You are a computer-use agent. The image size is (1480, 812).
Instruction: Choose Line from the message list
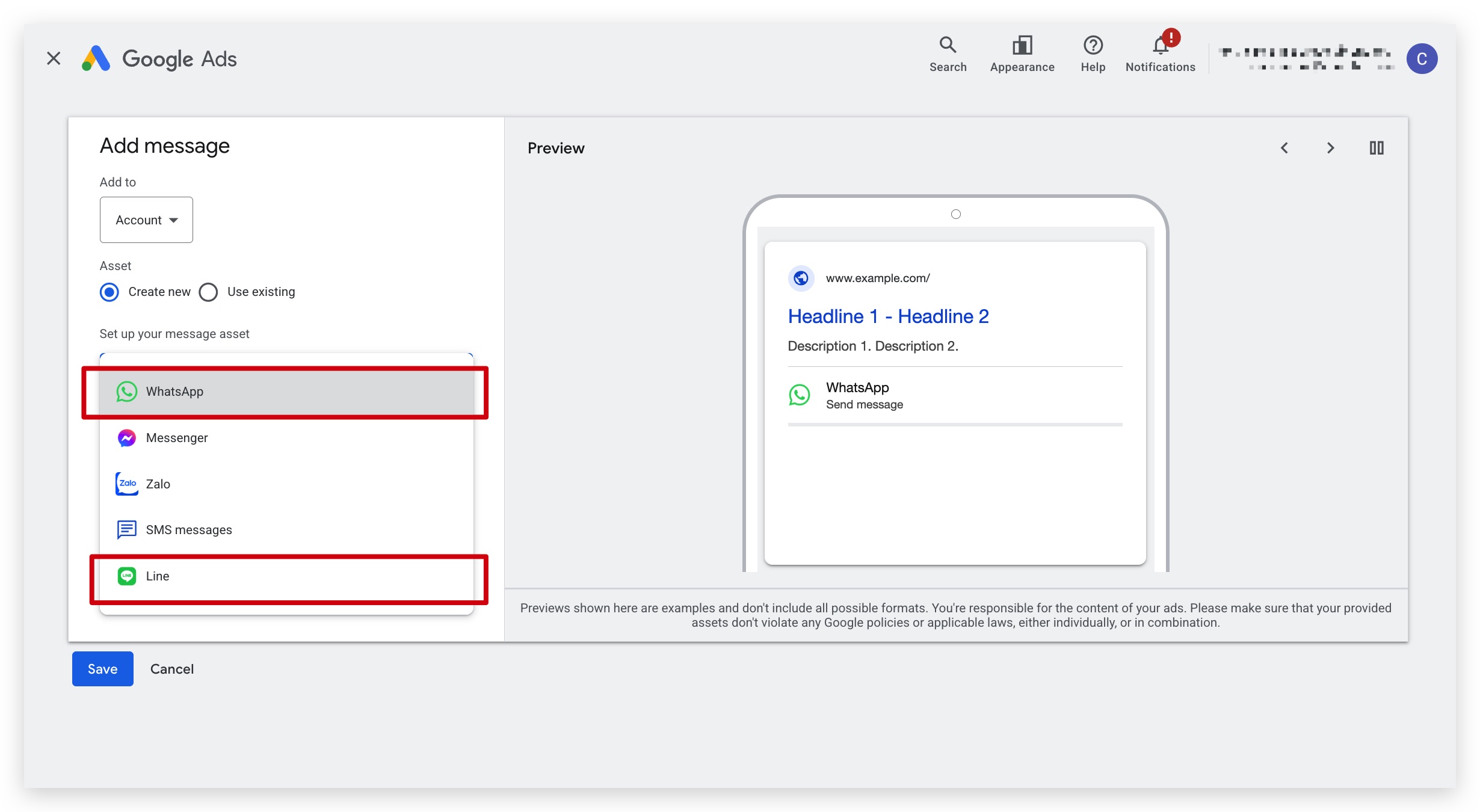[286, 576]
